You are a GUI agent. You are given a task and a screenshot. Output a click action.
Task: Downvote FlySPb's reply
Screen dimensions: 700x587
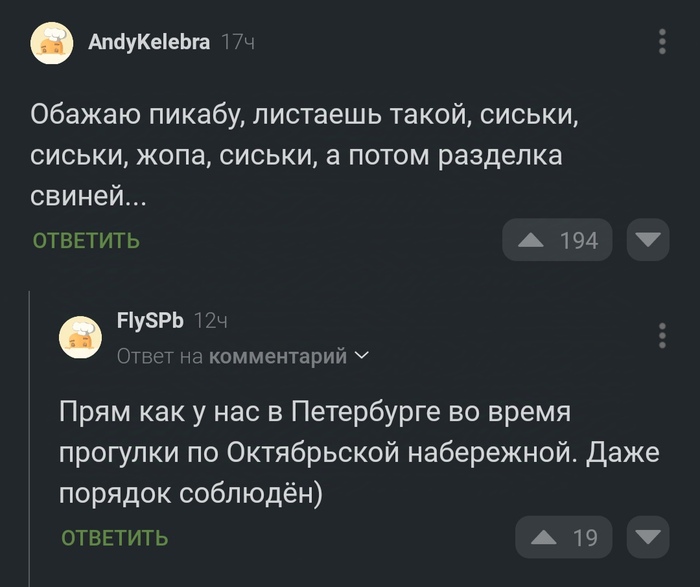click(x=648, y=538)
